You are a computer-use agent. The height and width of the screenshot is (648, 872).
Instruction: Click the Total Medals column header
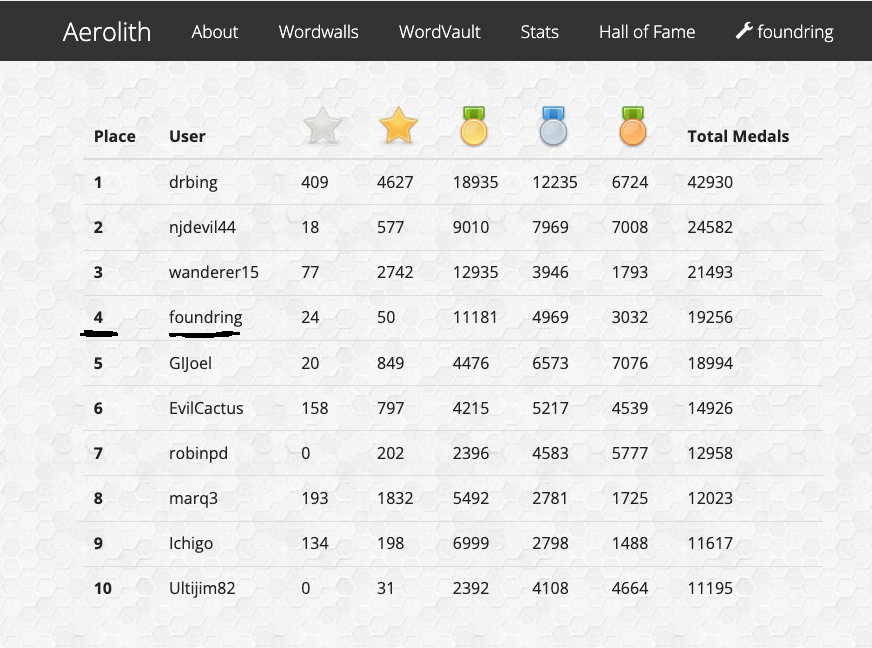coord(738,136)
